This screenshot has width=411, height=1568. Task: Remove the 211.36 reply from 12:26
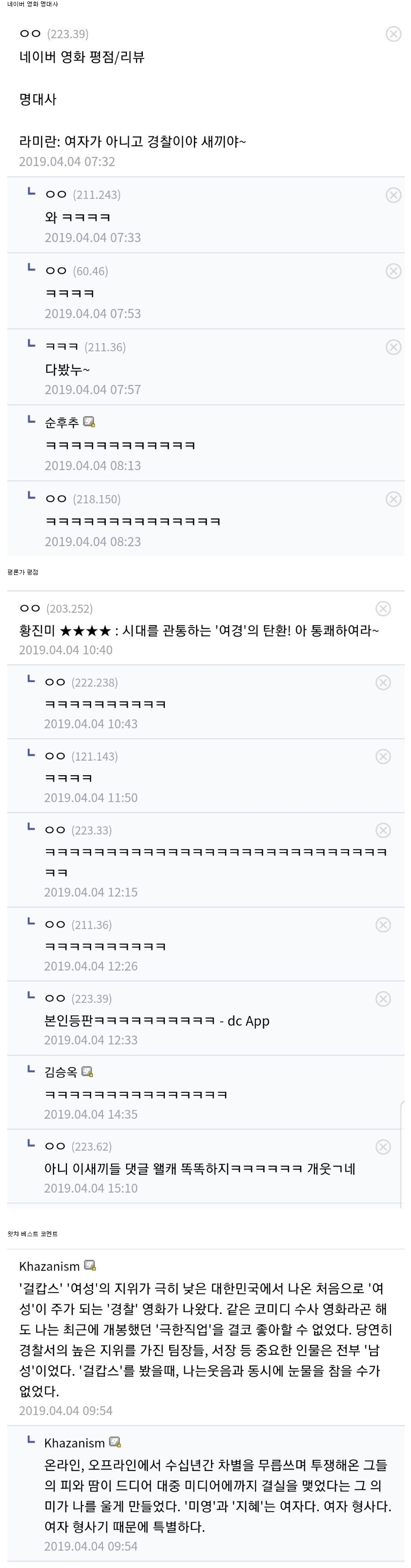pyautogui.click(x=383, y=925)
